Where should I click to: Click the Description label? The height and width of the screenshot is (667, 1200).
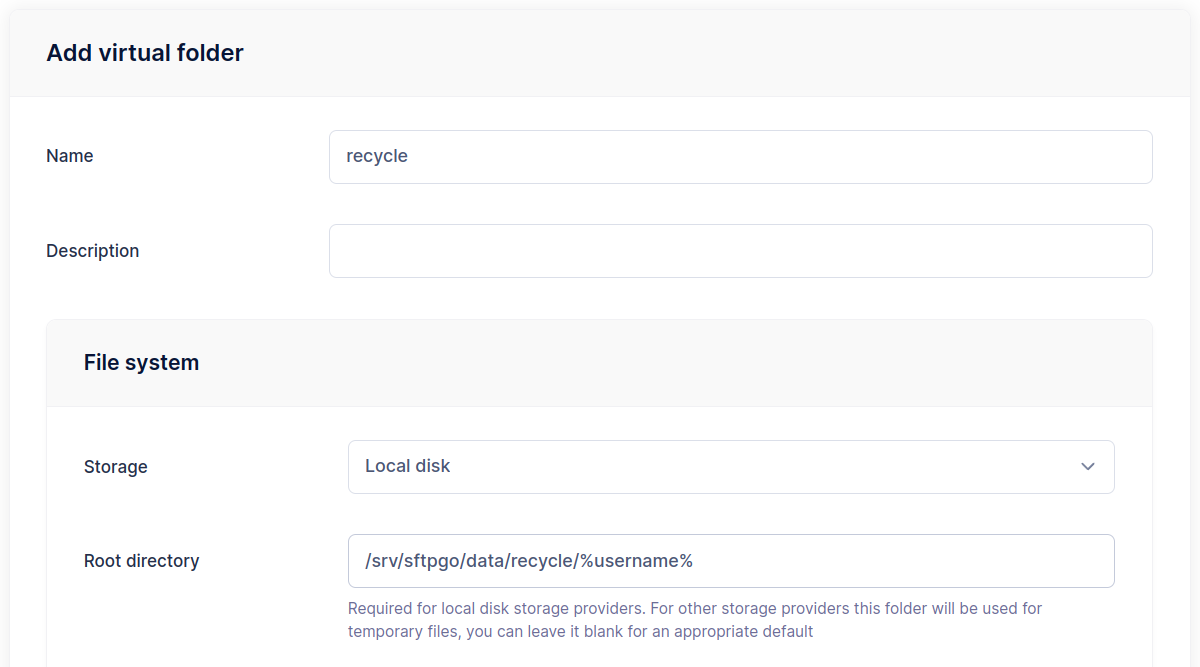pyautogui.click(x=92, y=251)
